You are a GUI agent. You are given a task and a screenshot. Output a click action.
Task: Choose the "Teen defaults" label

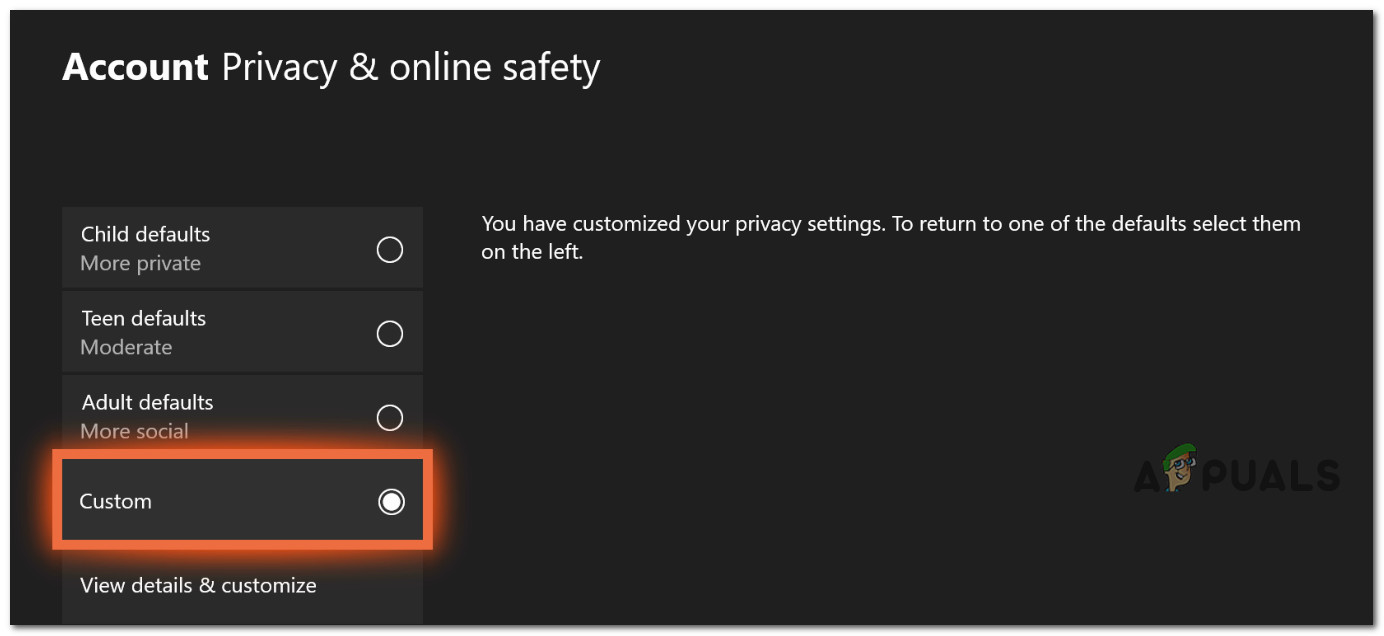(143, 318)
